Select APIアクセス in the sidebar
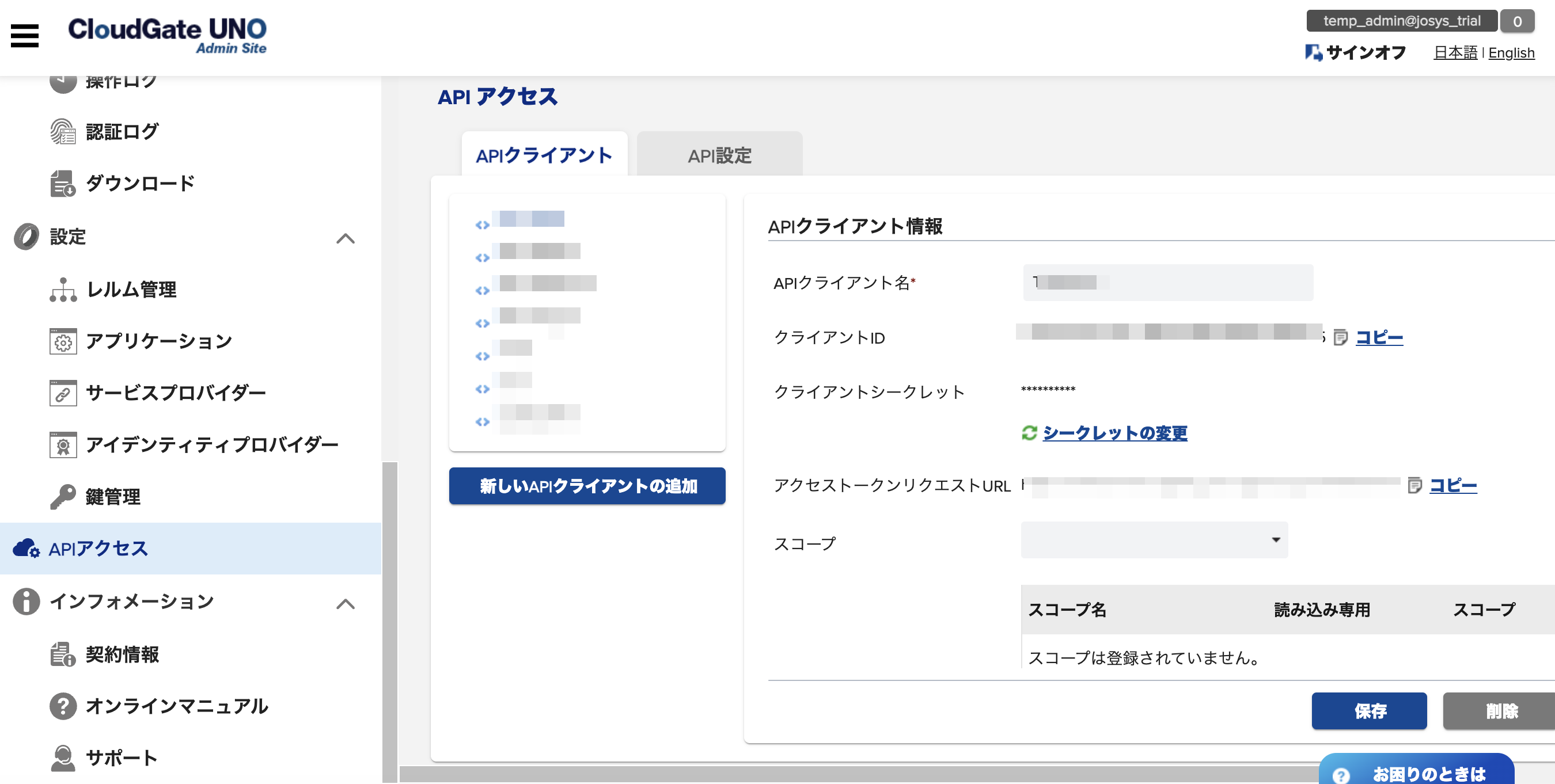1555x784 pixels. point(98,549)
